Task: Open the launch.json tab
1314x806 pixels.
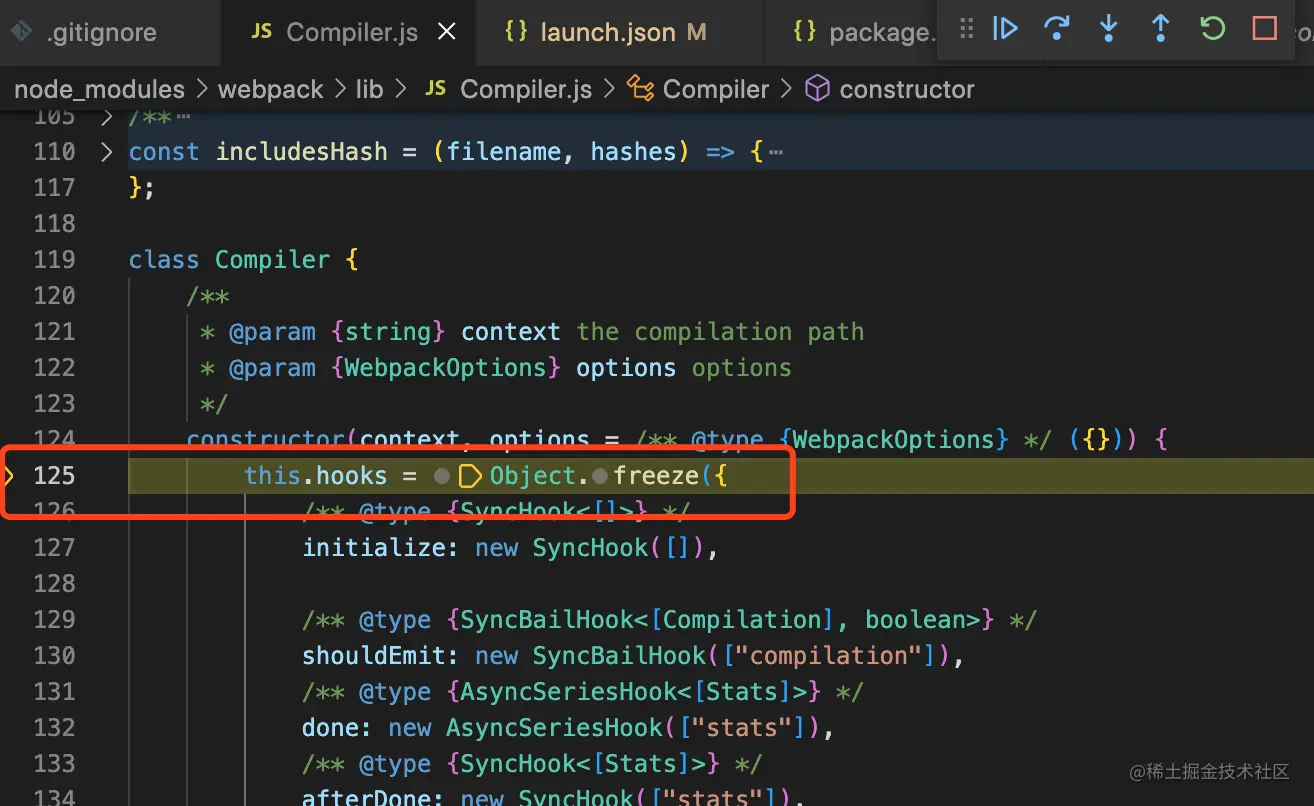Action: (620, 32)
